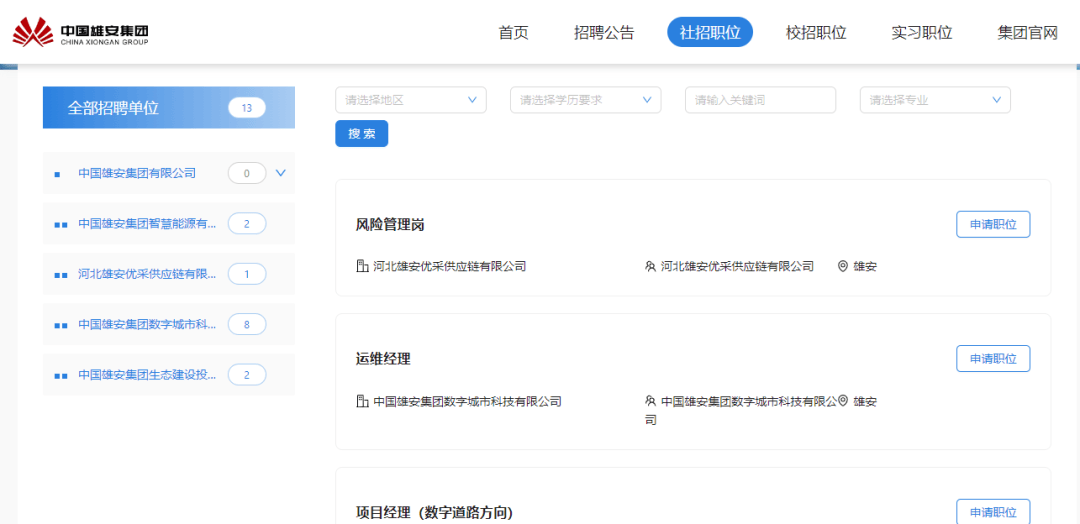Image resolution: width=1080 pixels, height=524 pixels.
Task: Go to the 首页 nav item
Action: (x=514, y=32)
